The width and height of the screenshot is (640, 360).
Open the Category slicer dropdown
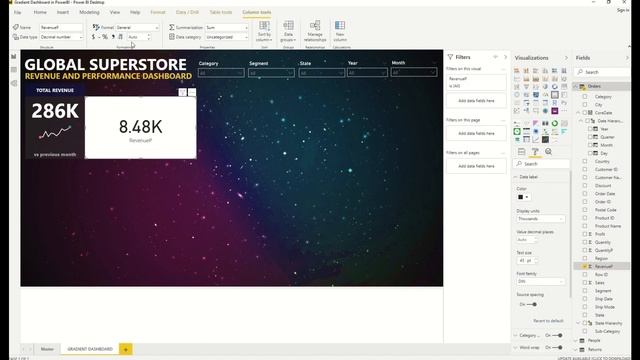click(221, 73)
